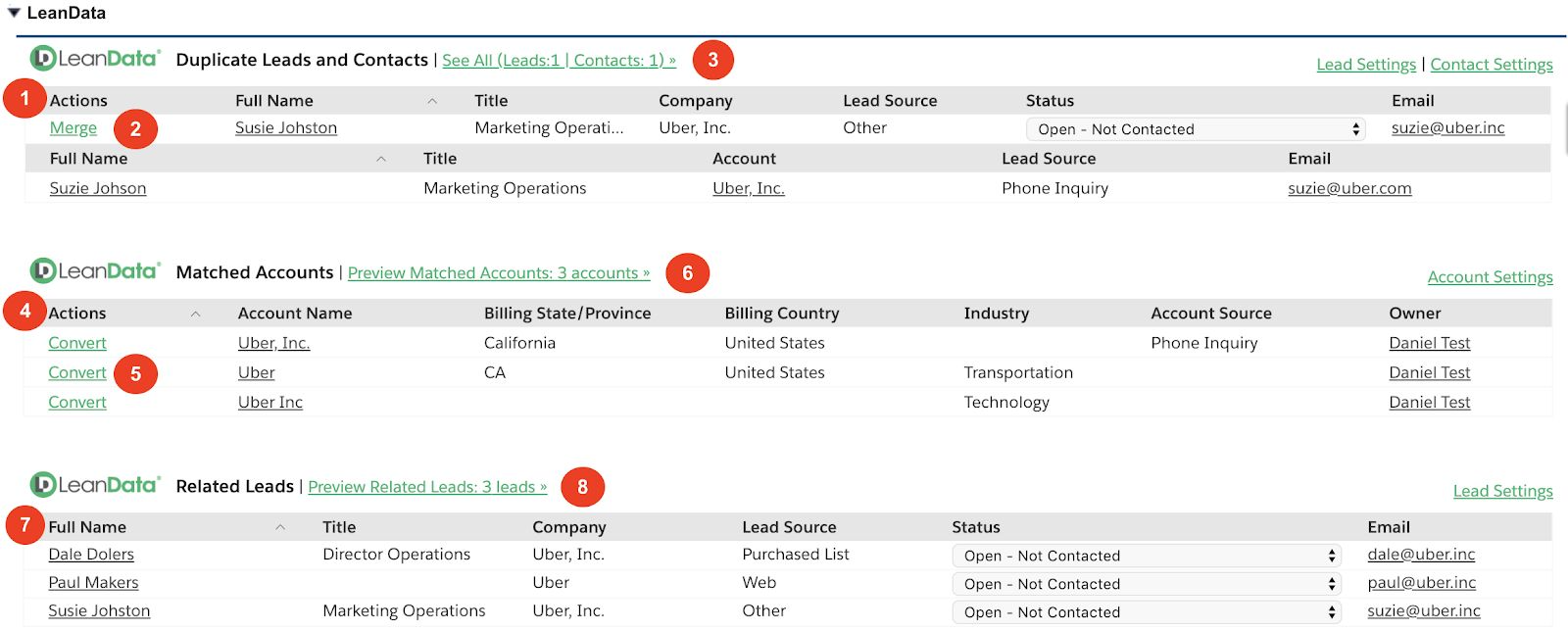This screenshot has height=631, width=1568.
Task: Collapse the LeanData section triangle
Action: [14, 13]
